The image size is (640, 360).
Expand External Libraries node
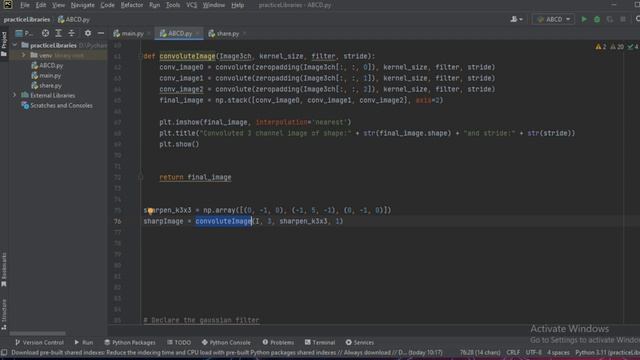pyautogui.click(x=15, y=95)
